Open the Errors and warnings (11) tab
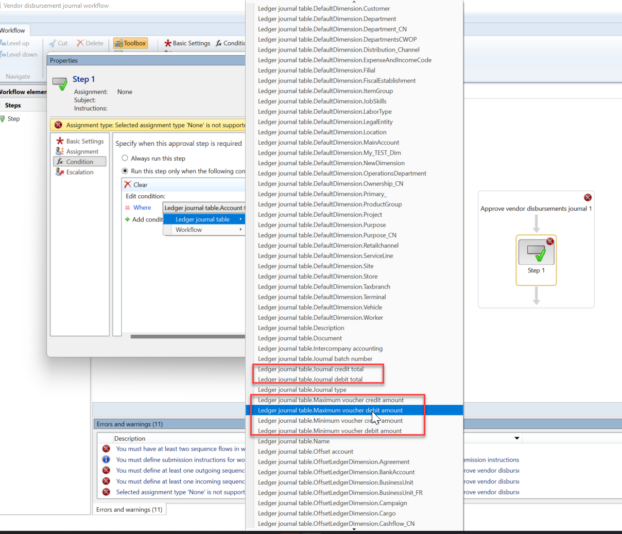Viewport: 622px width, 534px height. (x=131, y=510)
